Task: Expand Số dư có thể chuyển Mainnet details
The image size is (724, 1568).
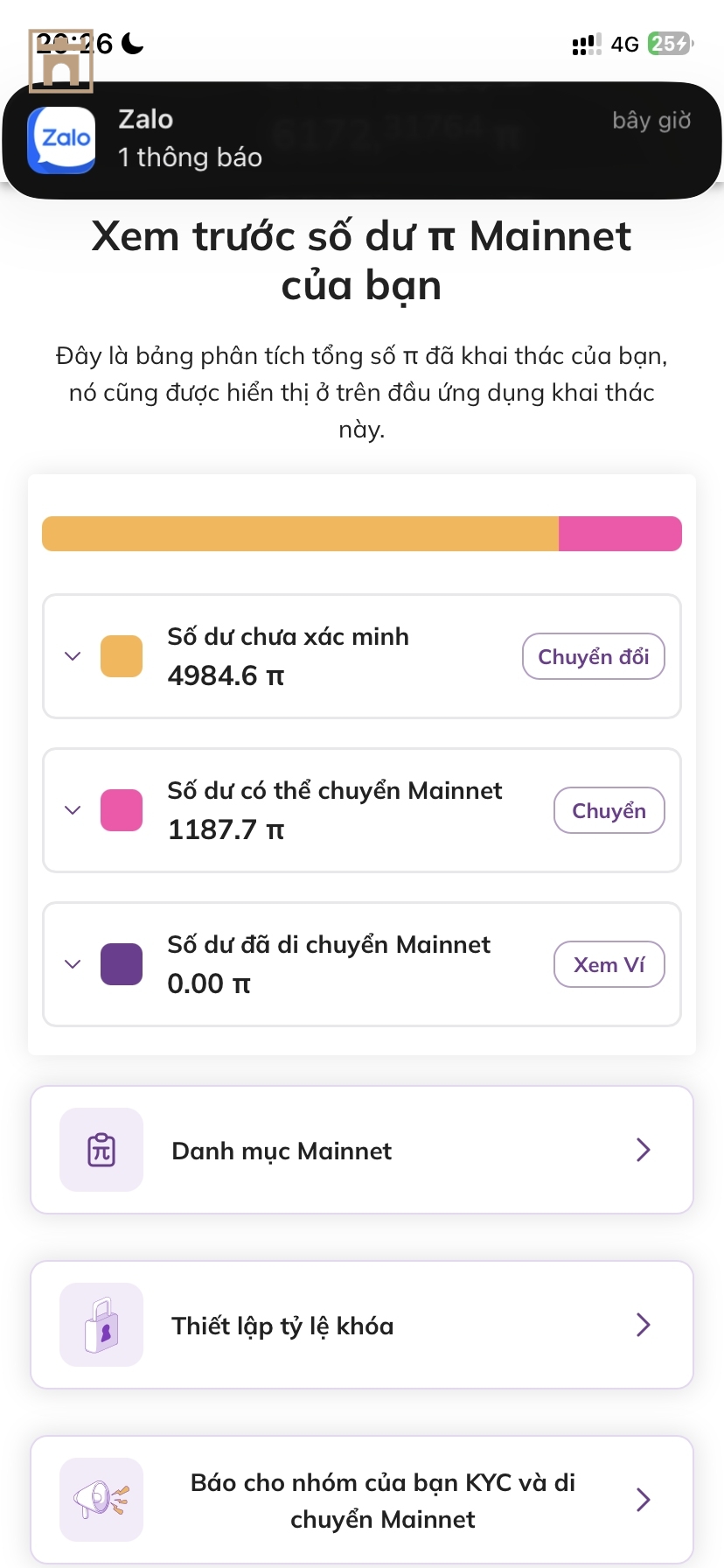Action: (x=73, y=810)
